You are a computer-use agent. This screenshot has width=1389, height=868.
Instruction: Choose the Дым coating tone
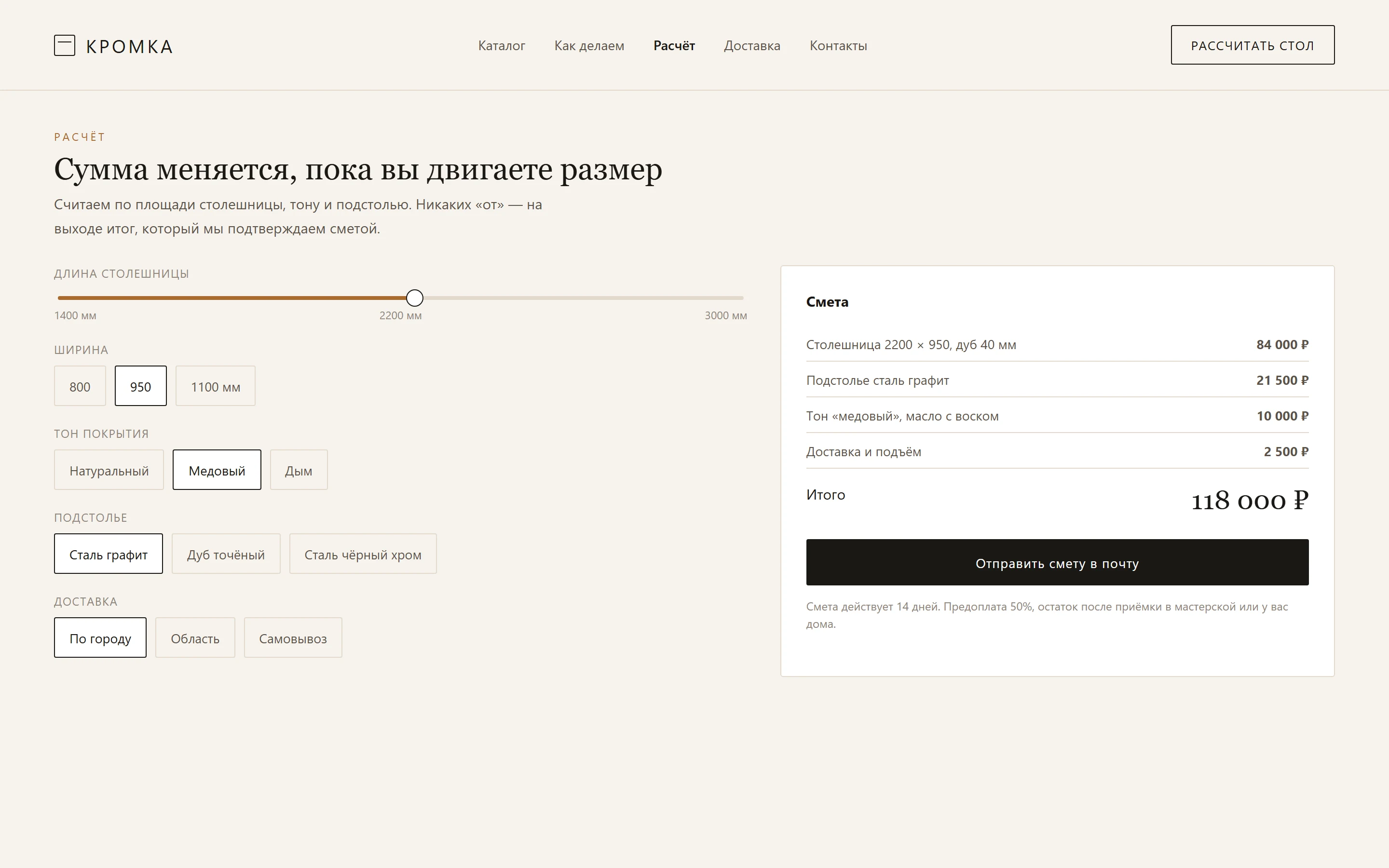[299, 470]
